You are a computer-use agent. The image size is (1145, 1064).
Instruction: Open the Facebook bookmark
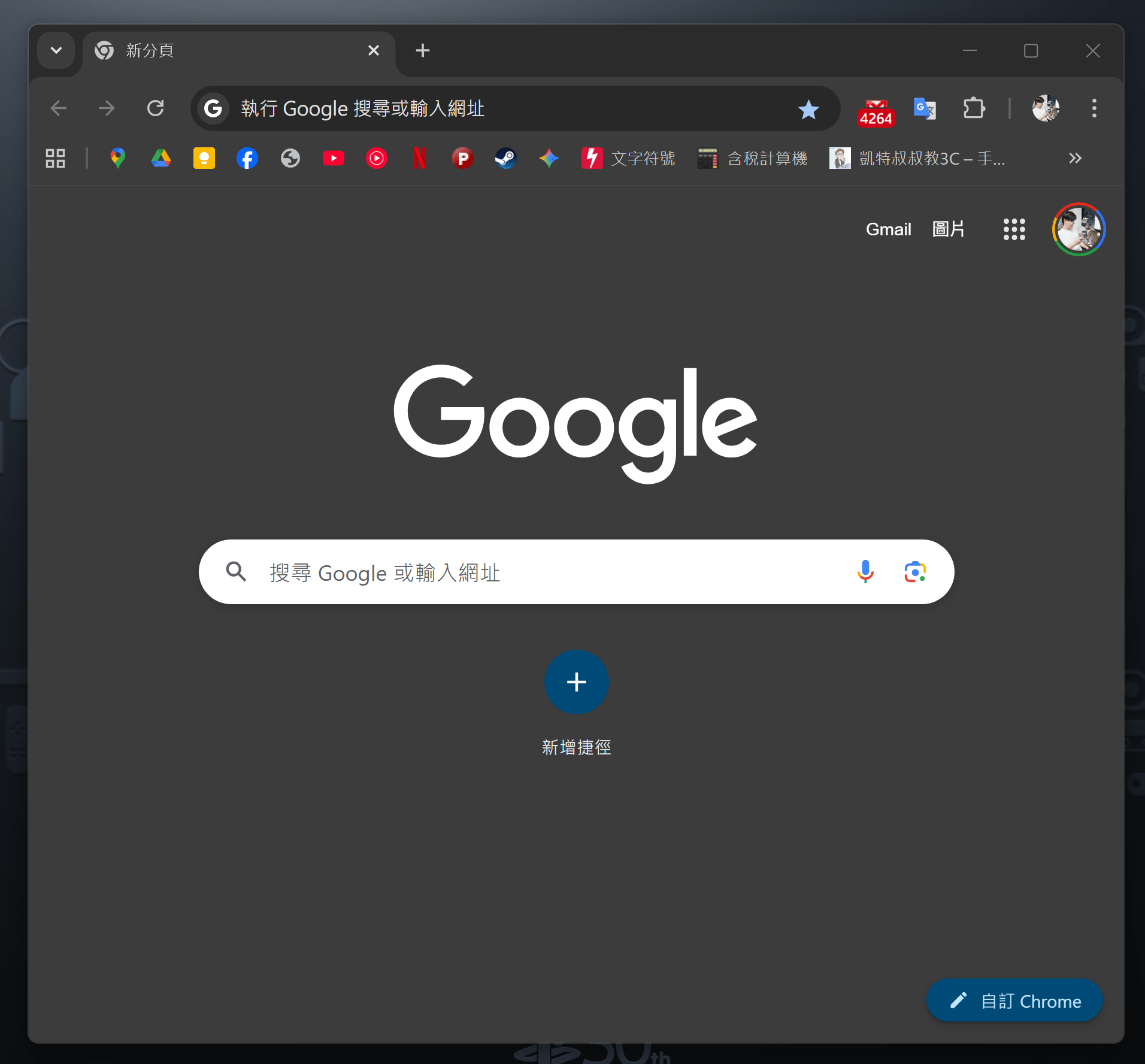coord(247,159)
